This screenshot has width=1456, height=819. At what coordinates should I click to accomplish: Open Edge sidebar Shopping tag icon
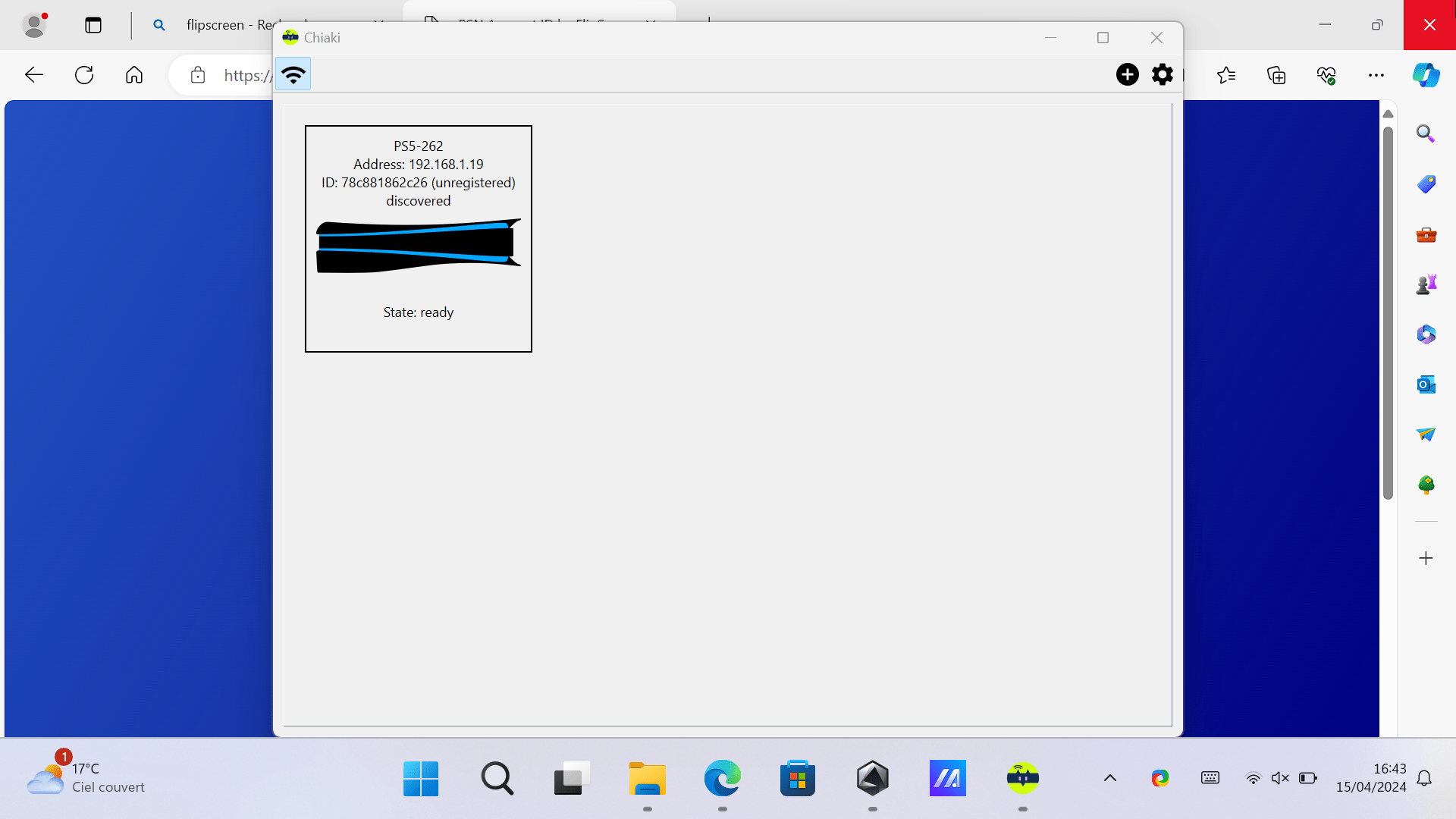pos(1426,184)
